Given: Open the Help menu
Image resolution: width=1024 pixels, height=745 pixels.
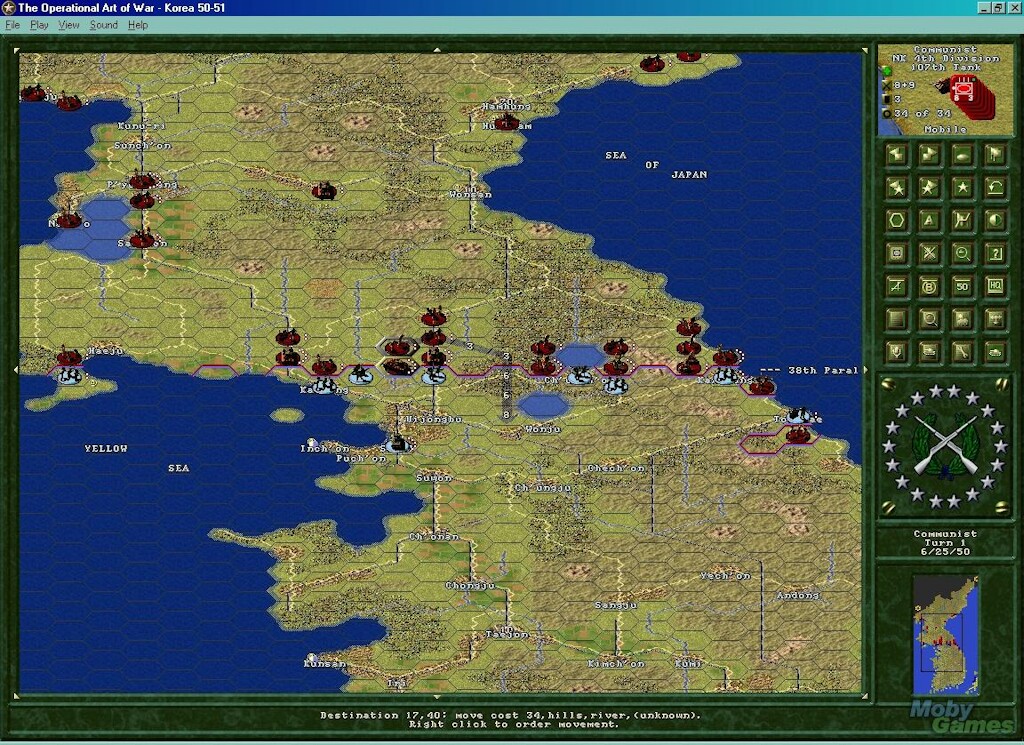Looking at the screenshot, I should (138, 25).
